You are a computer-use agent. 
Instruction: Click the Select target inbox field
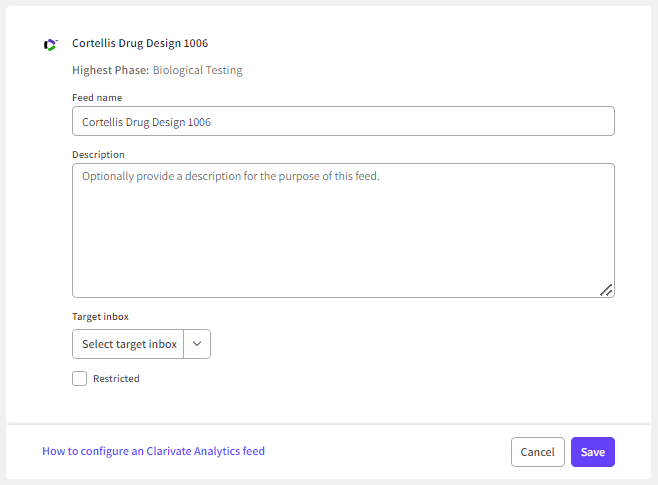(128, 344)
